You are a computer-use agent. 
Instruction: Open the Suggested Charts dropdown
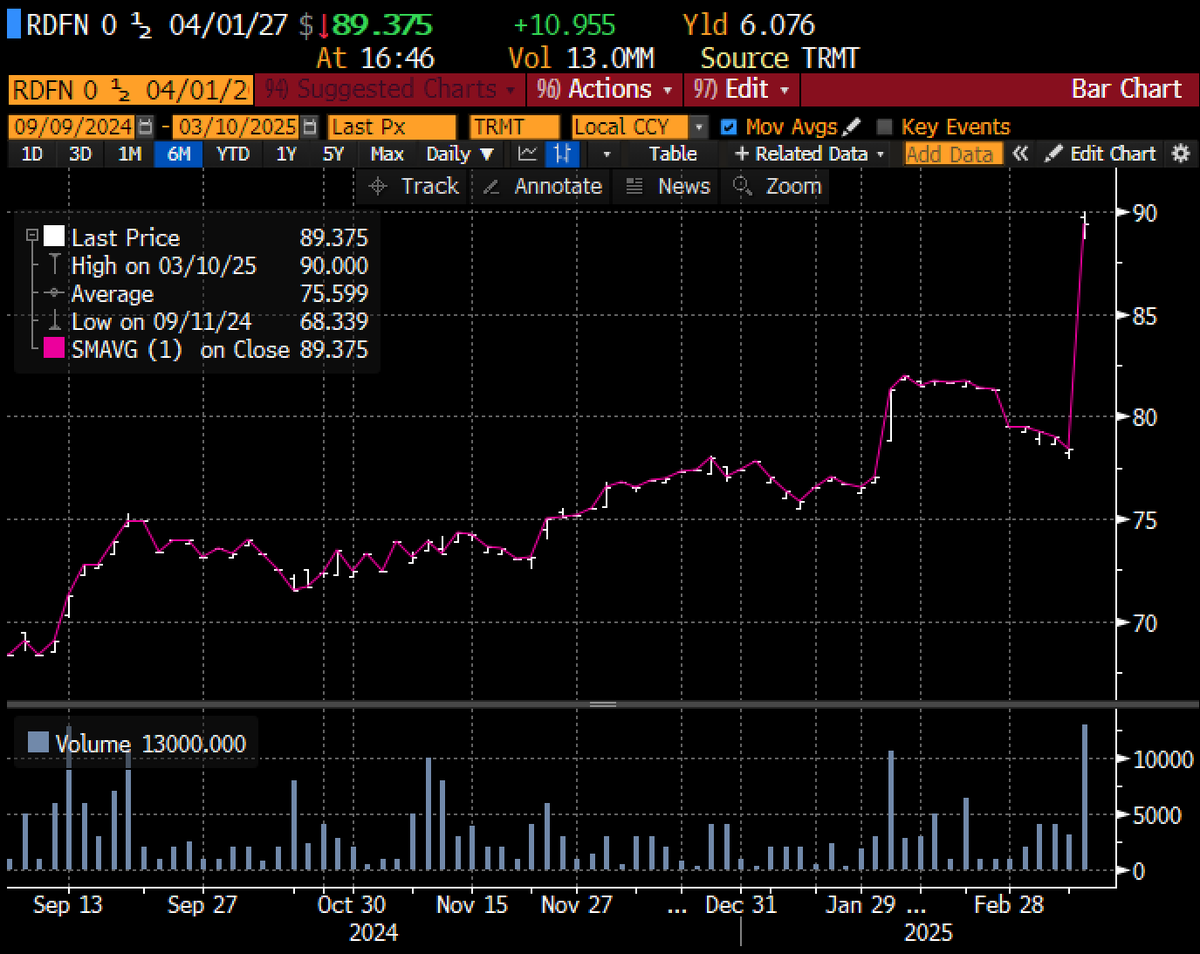(391, 89)
